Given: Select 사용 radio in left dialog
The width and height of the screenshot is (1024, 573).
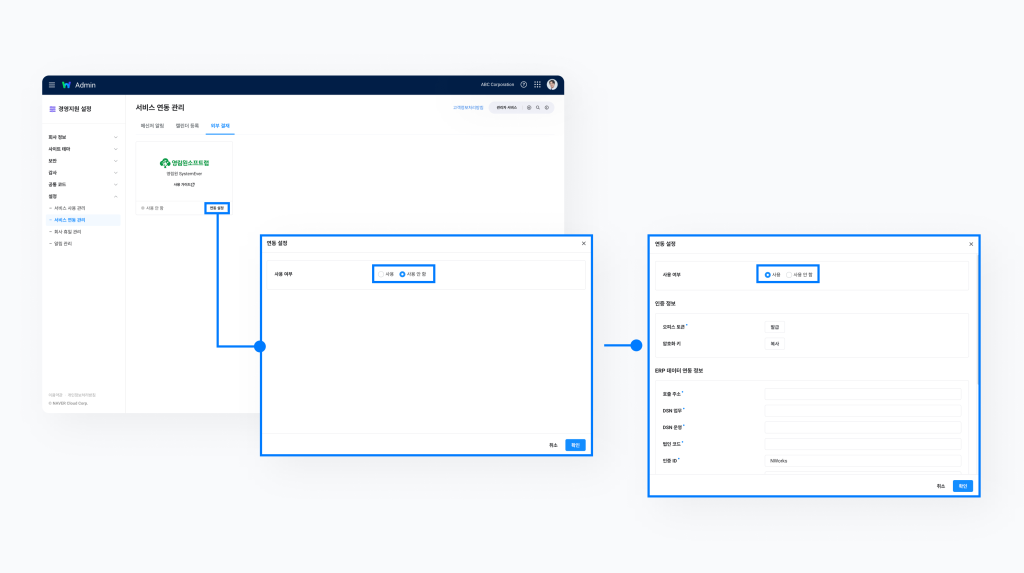Looking at the screenshot, I should (x=381, y=274).
